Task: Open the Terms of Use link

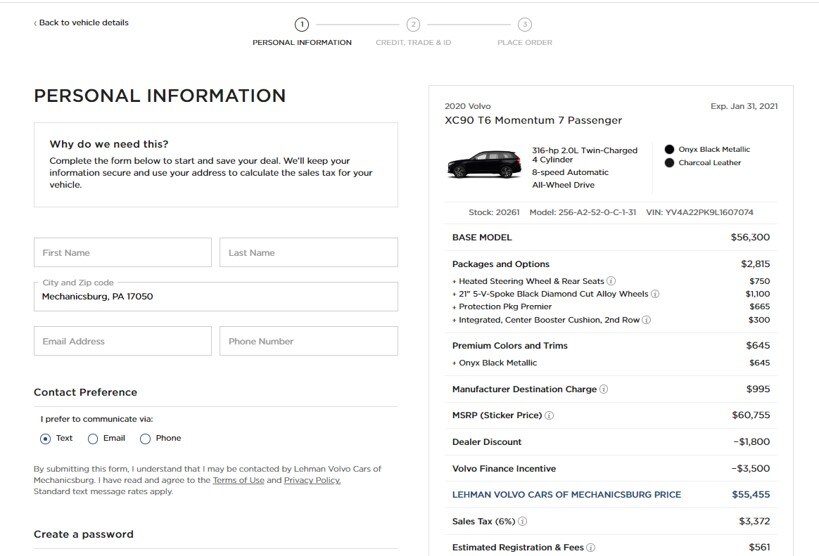Action: click(238, 480)
